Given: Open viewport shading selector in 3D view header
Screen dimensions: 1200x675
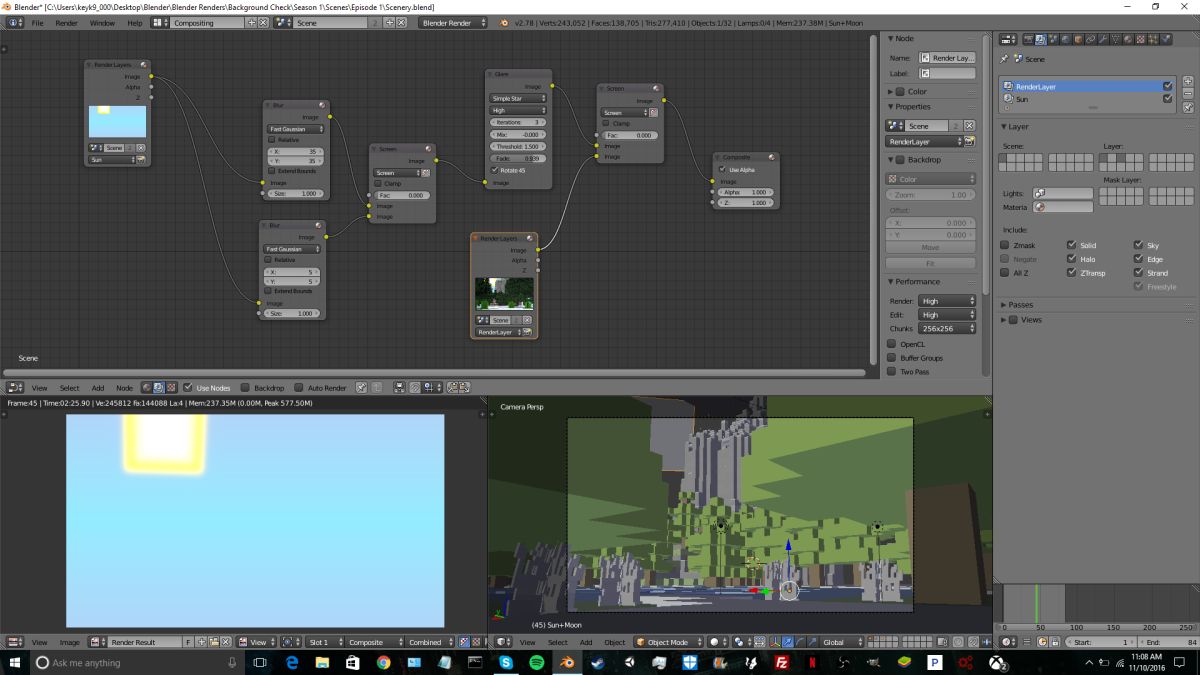Looking at the screenshot, I should (x=718, y=642).
